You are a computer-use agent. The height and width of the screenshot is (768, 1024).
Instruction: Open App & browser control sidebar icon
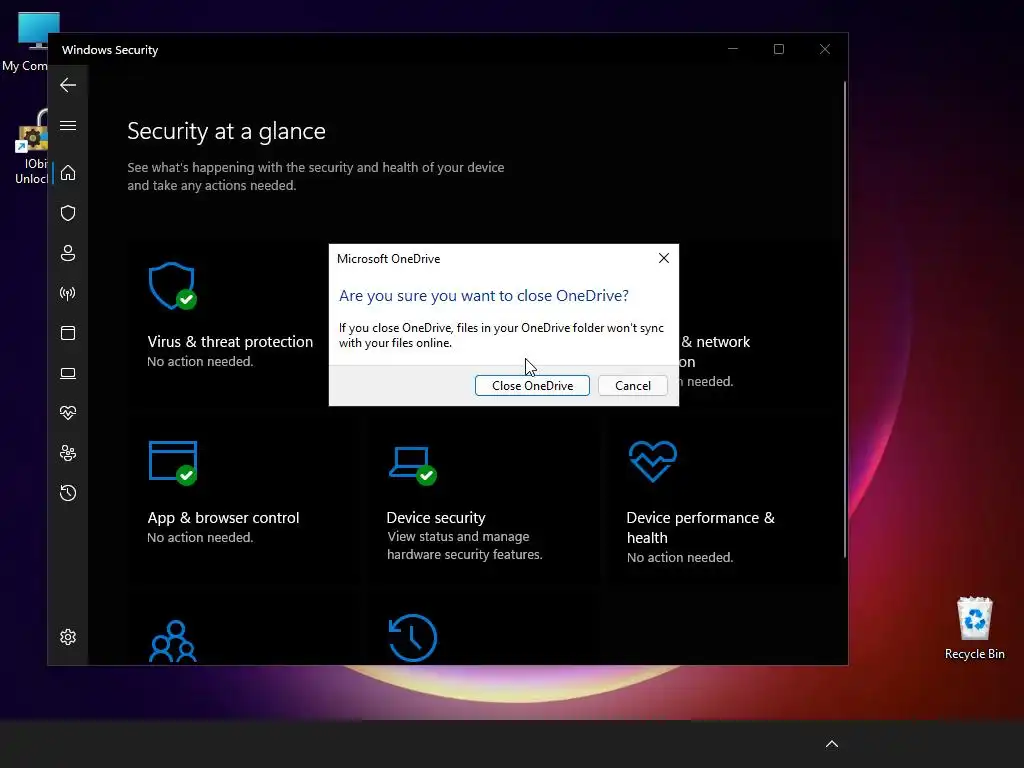click(68, 333)
